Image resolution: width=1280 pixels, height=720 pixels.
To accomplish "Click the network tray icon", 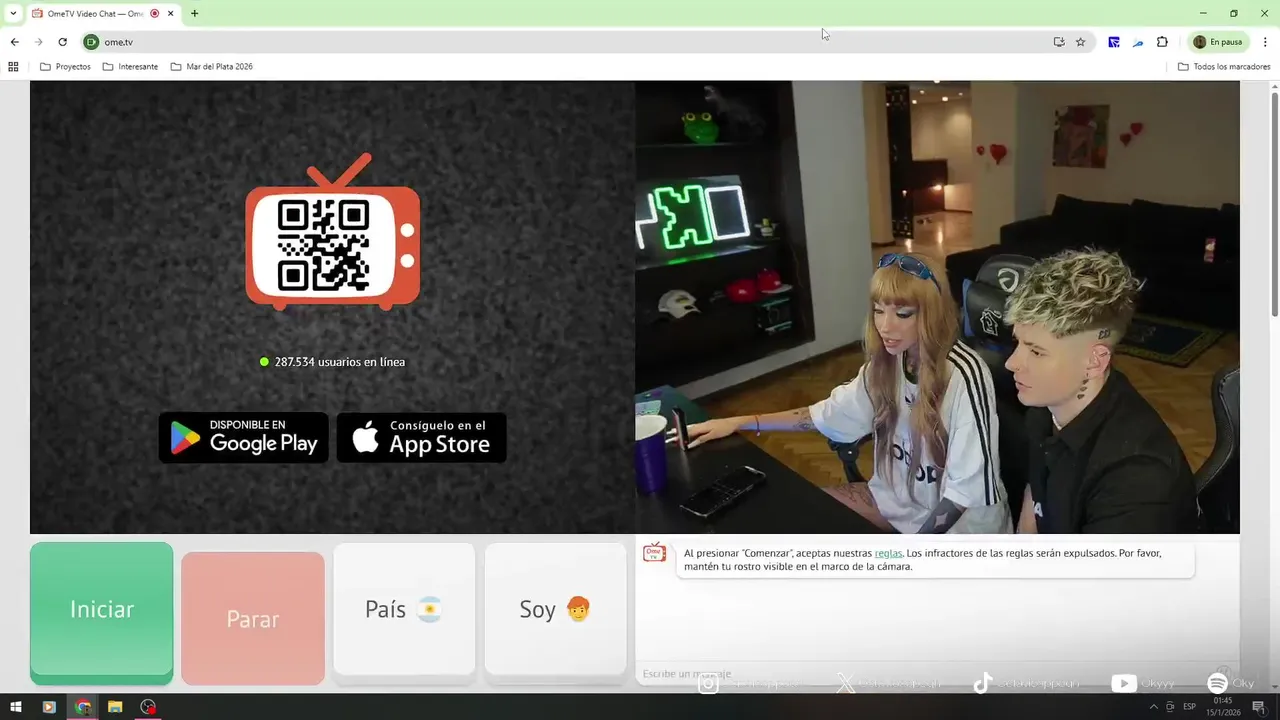I will click(x=1170, y=707).
